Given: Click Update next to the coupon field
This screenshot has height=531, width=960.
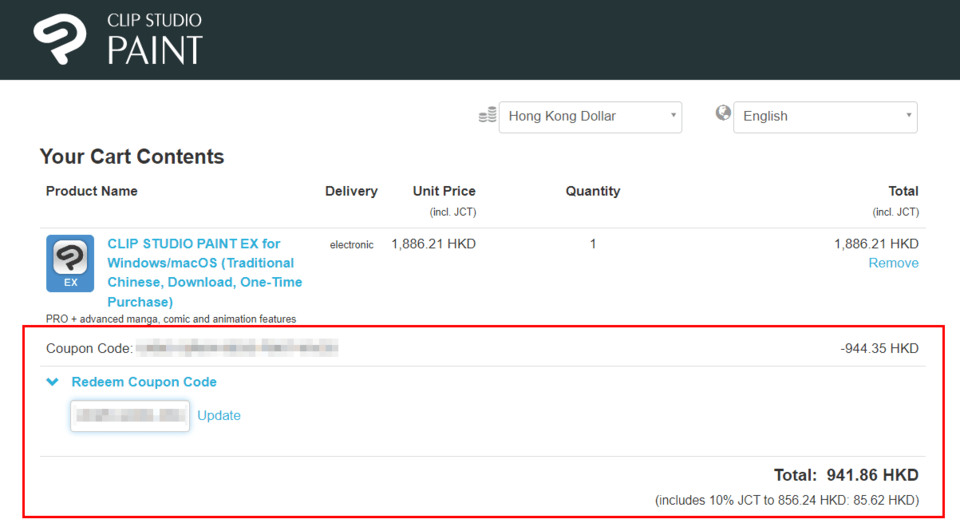Looking at the screenshot, I should [x=219, y=416].
